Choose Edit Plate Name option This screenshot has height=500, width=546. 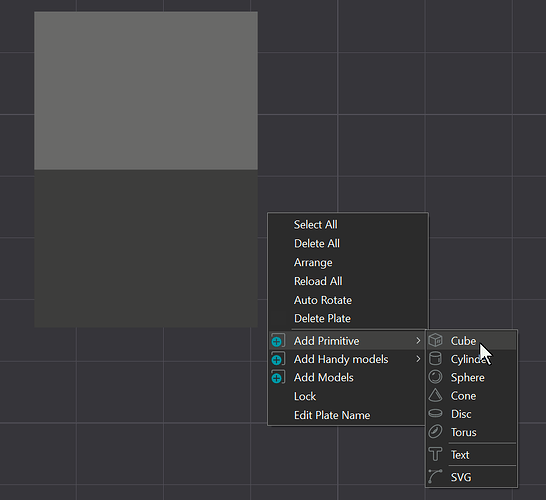click(332, 415)
